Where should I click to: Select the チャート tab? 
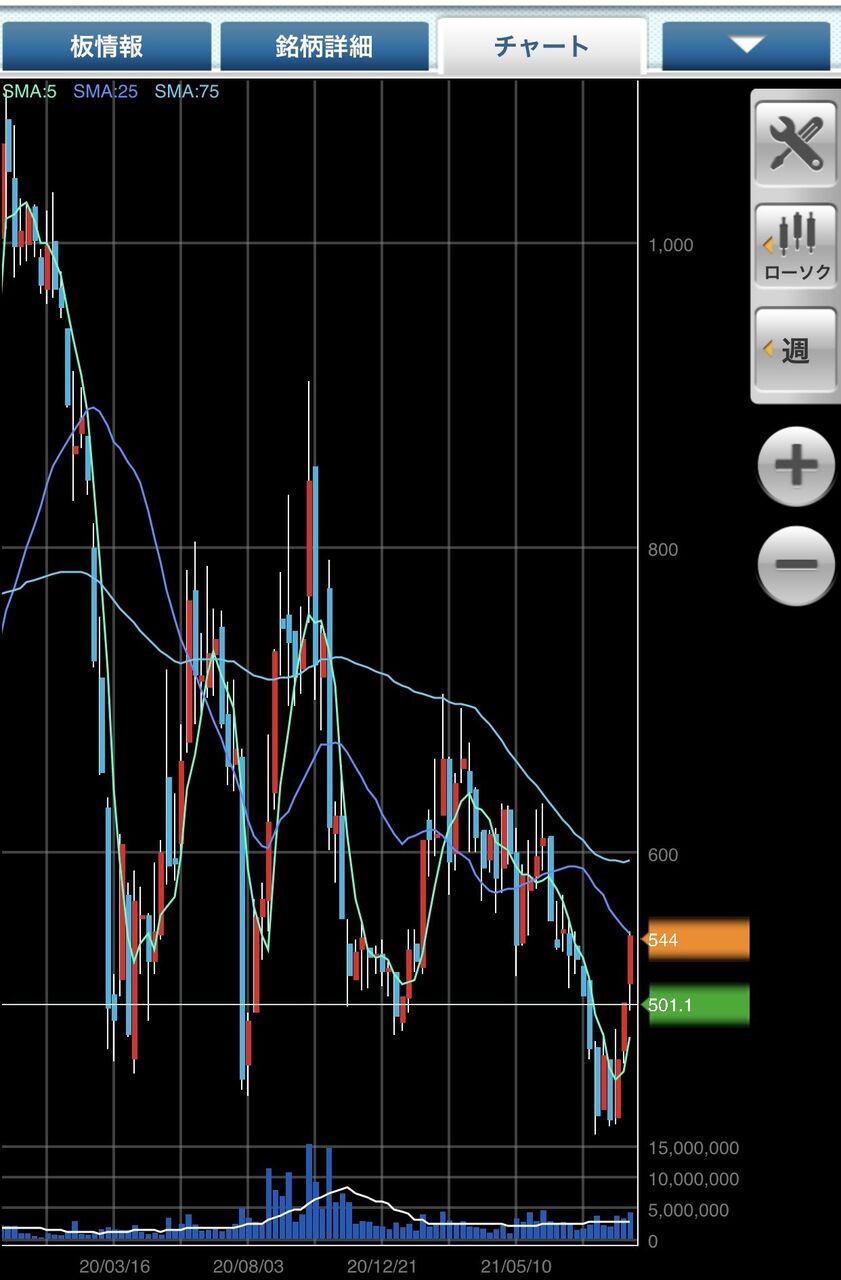point(542,46)
